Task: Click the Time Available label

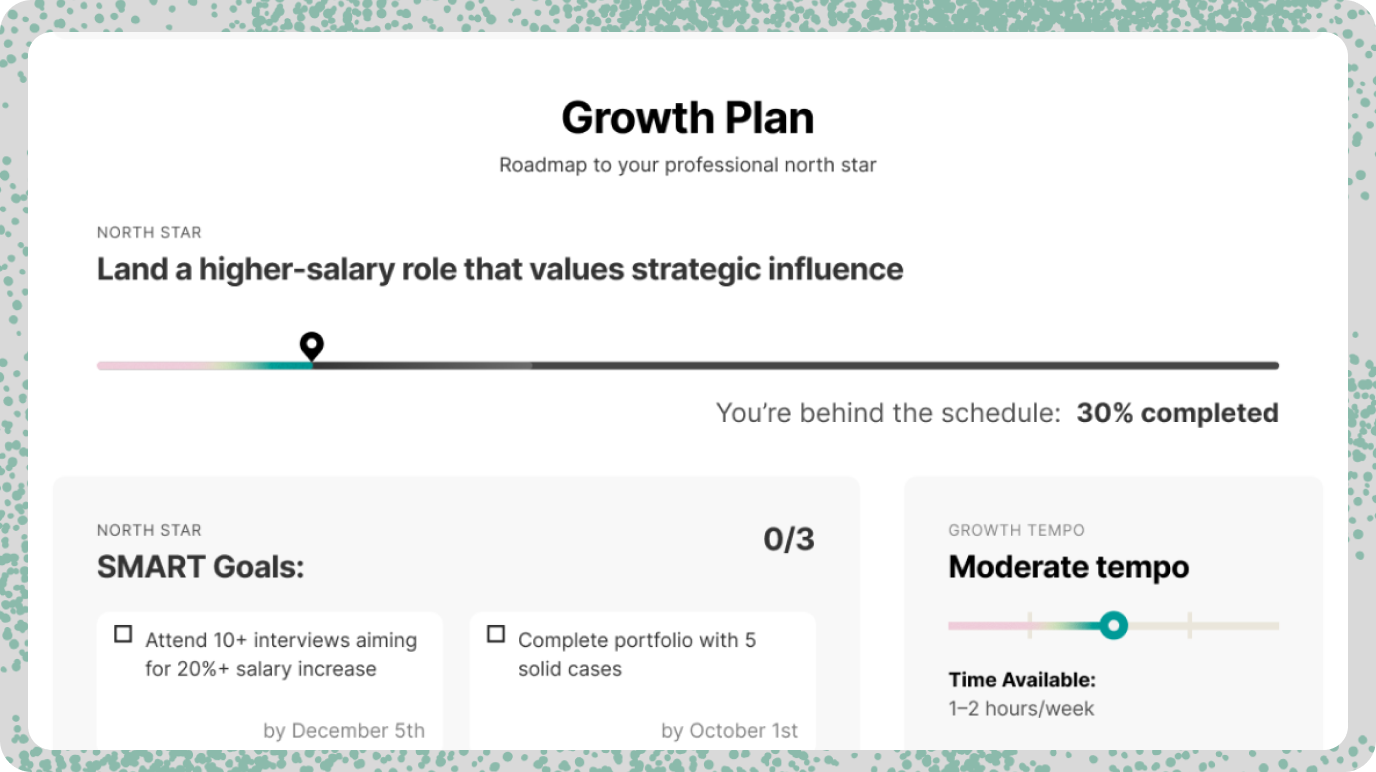Action: (x=1022, y=680)
